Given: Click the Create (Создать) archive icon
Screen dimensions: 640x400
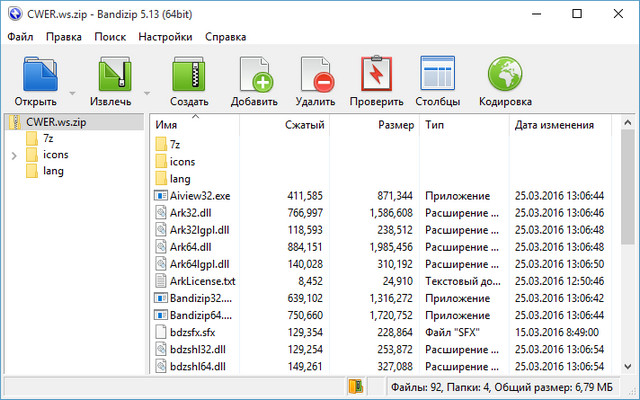Looking at the screenshot, I should pos(189,75).
